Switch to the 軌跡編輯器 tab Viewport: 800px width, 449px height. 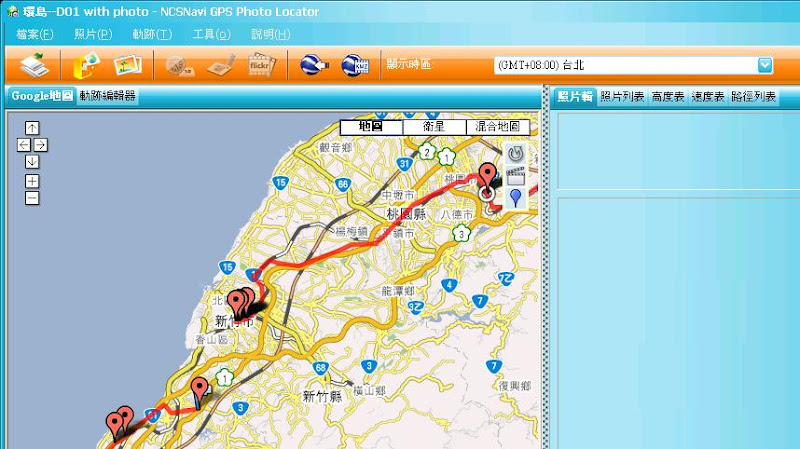pos(108,95)
